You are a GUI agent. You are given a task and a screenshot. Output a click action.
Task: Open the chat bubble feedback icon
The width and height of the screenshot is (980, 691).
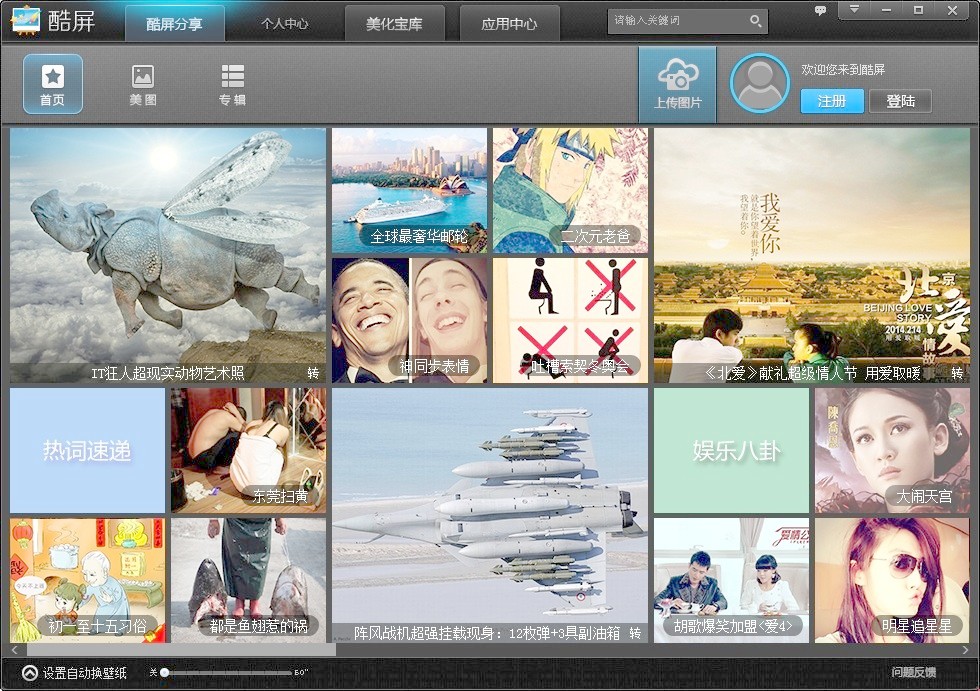tap(820, 11)
